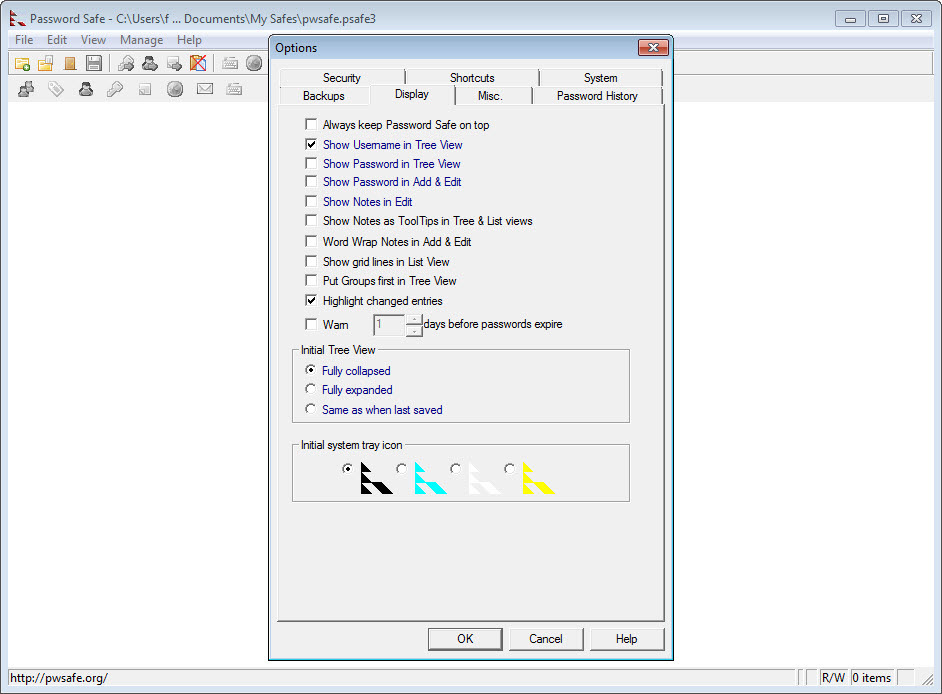Open the File menu
This screenshot has width=942, height=694.
(x=24, y=40)
